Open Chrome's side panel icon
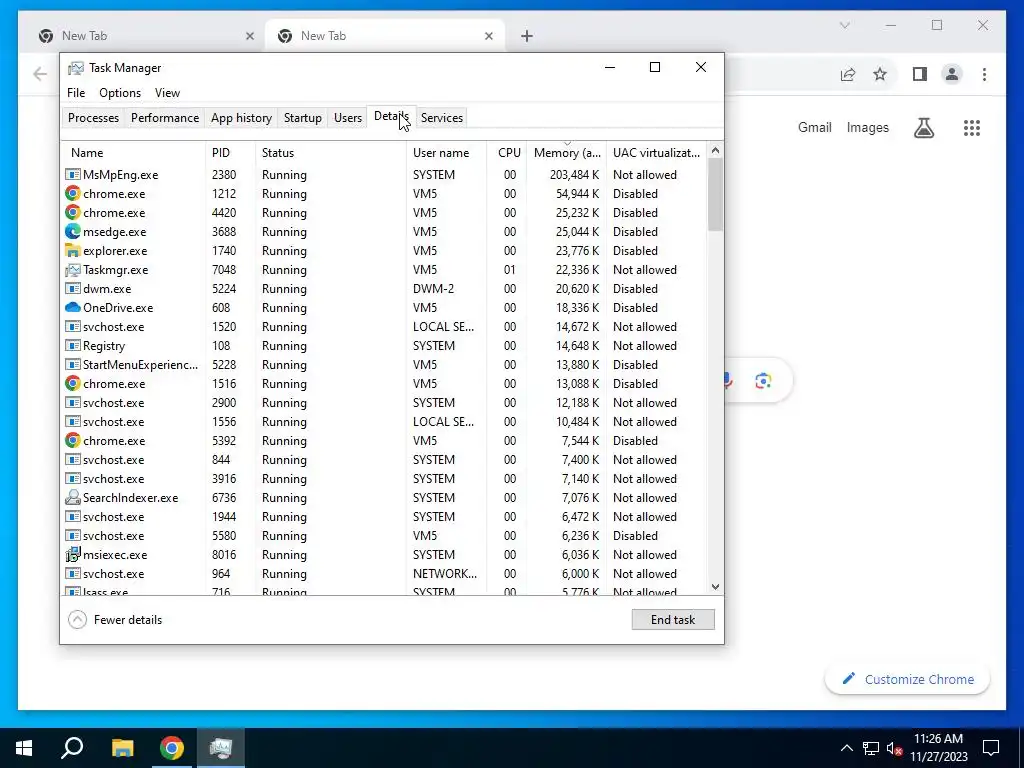The height and width of the screenshot is (768, 1024). coord(920,74)
